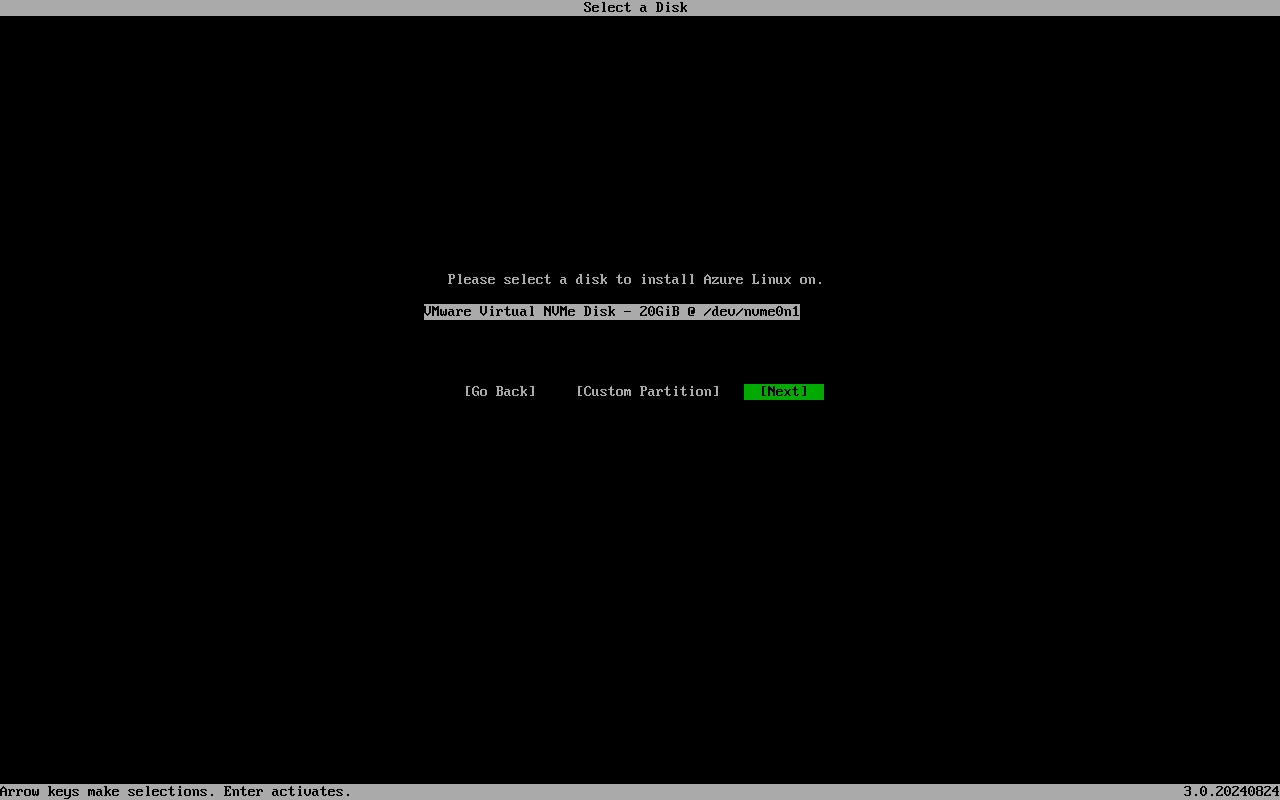Screen dimensions: 1280x800
Task: Open the [Custom Partition] option
Action: point(648,391)
